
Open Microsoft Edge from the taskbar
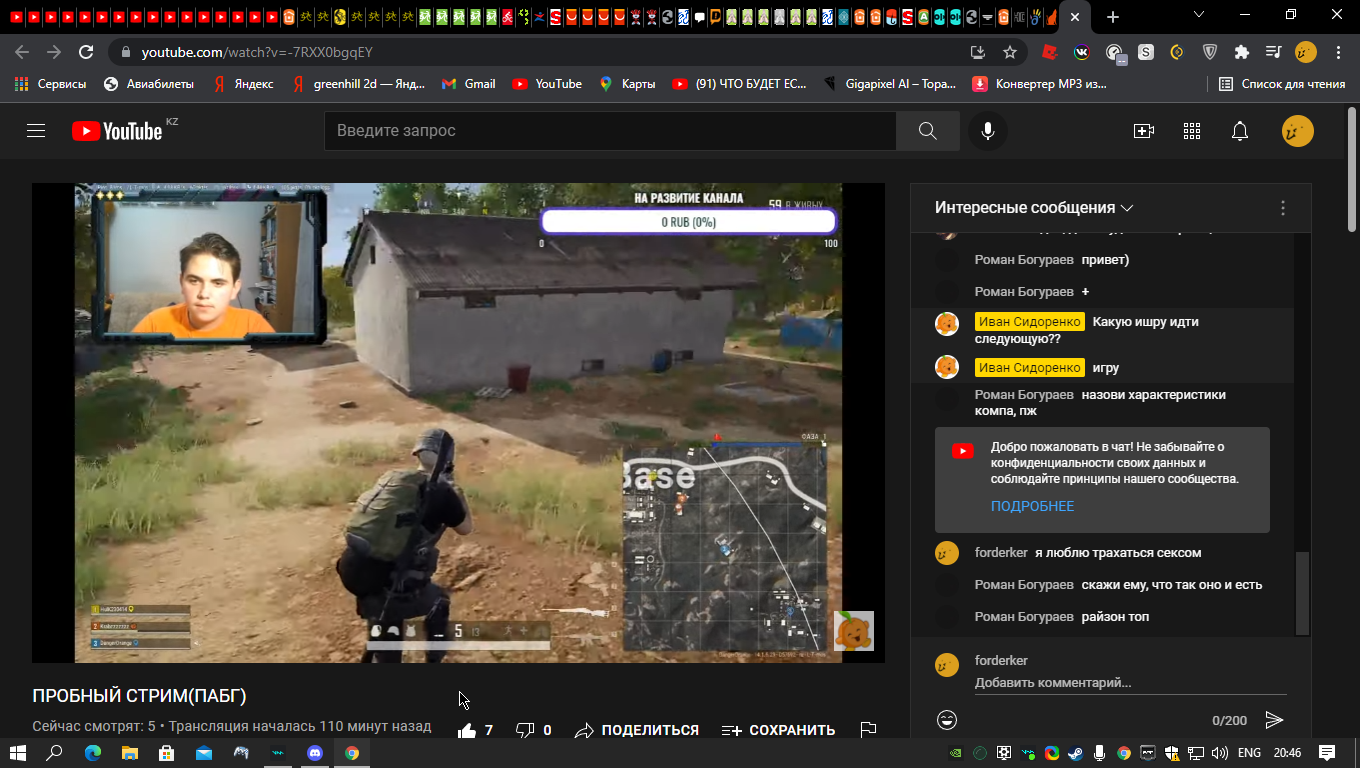click(x=93, y=753)
